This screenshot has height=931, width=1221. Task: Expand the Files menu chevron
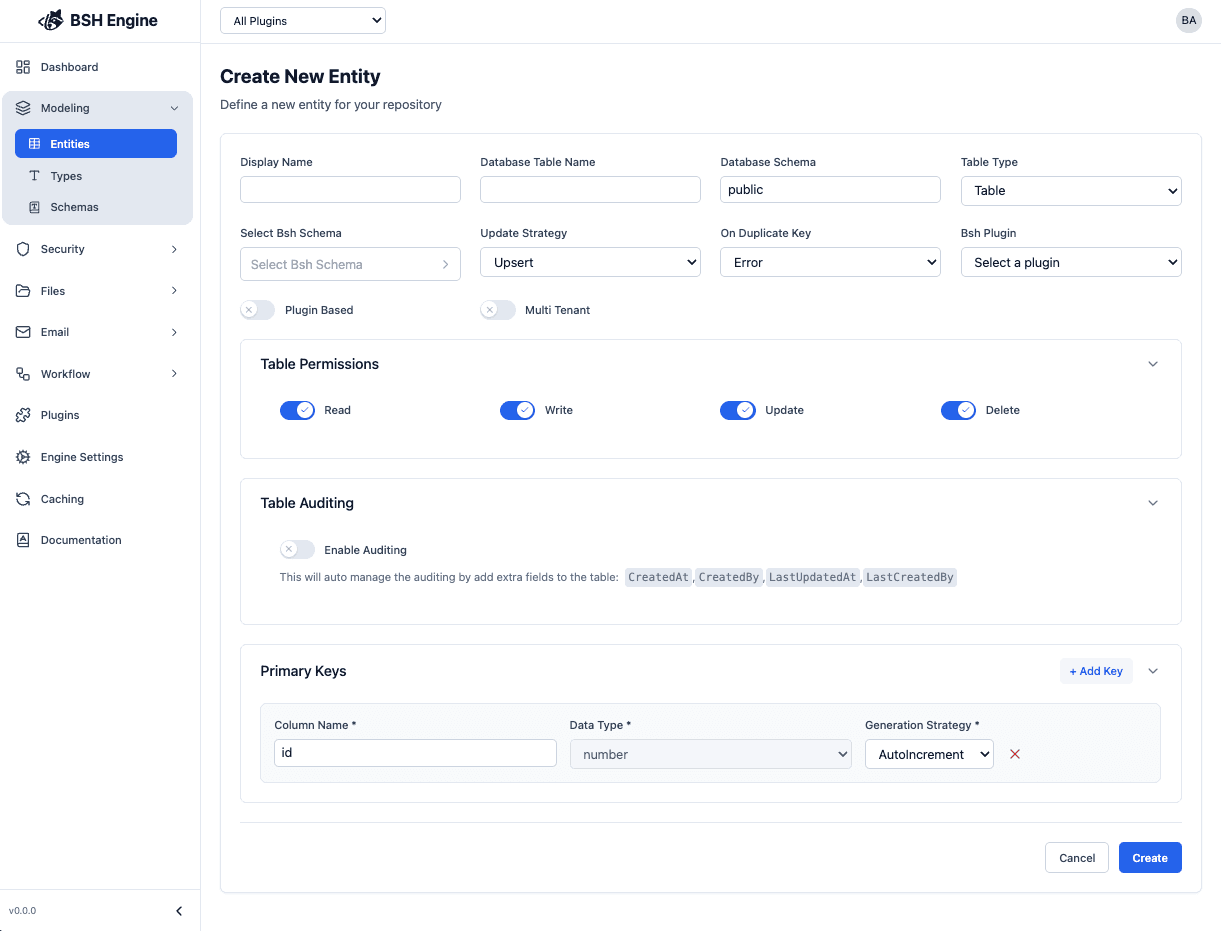tap(174, 291)
